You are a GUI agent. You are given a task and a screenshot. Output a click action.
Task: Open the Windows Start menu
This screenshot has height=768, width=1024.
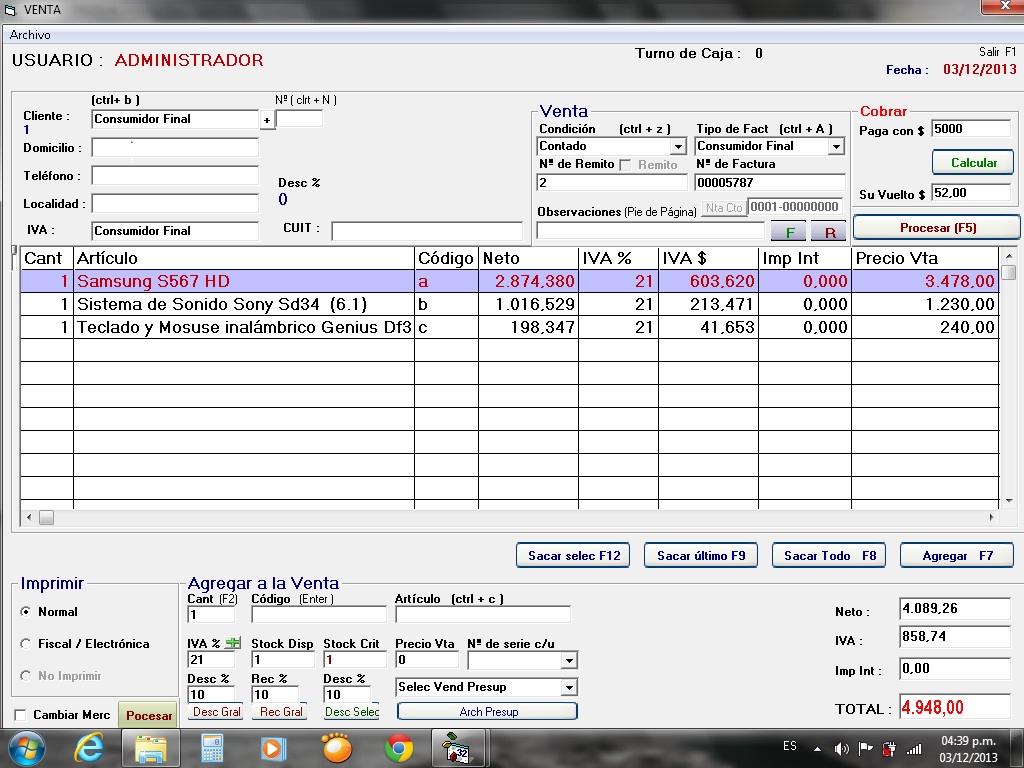[26, 748]
